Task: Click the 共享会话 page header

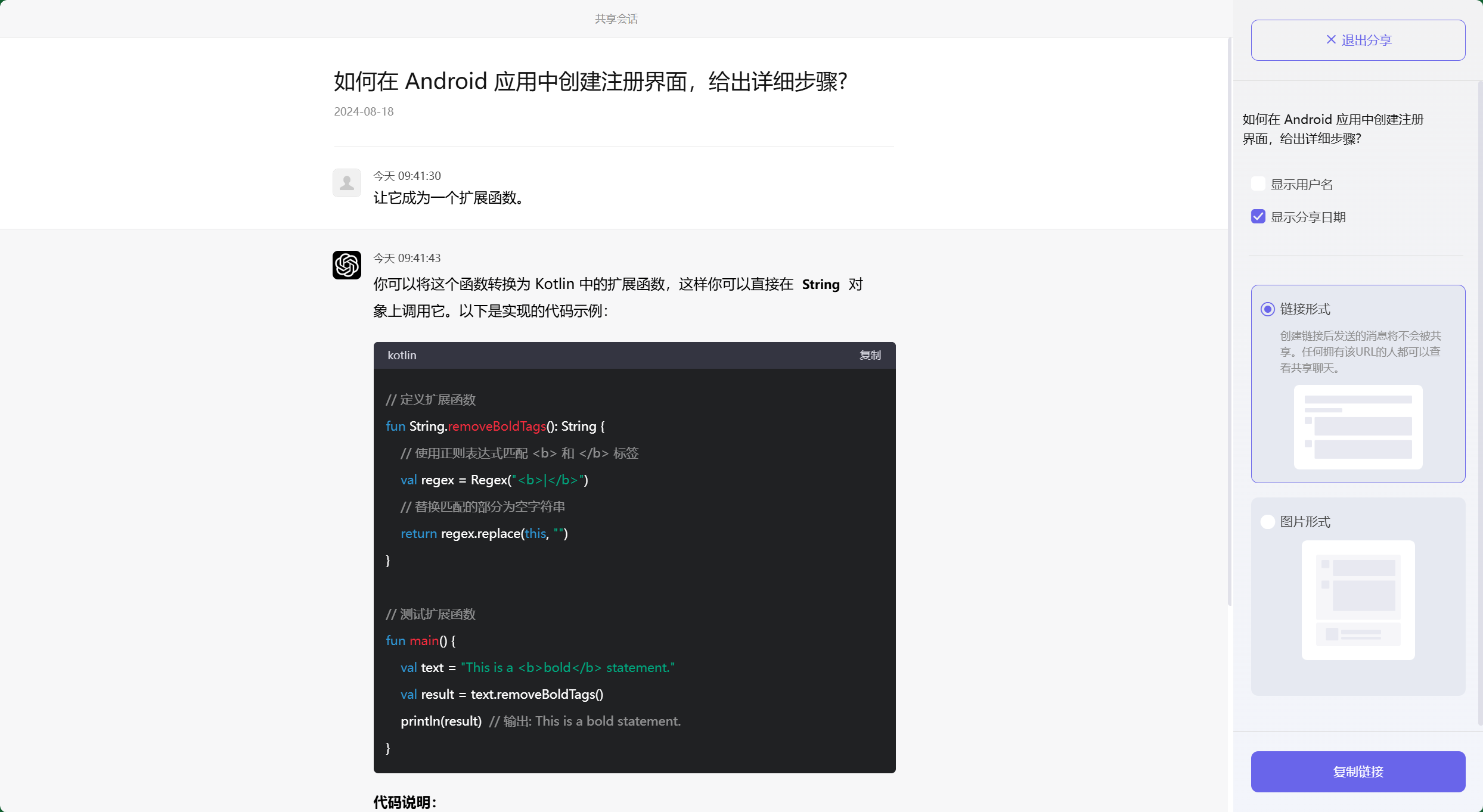Action: pos(616,18)
